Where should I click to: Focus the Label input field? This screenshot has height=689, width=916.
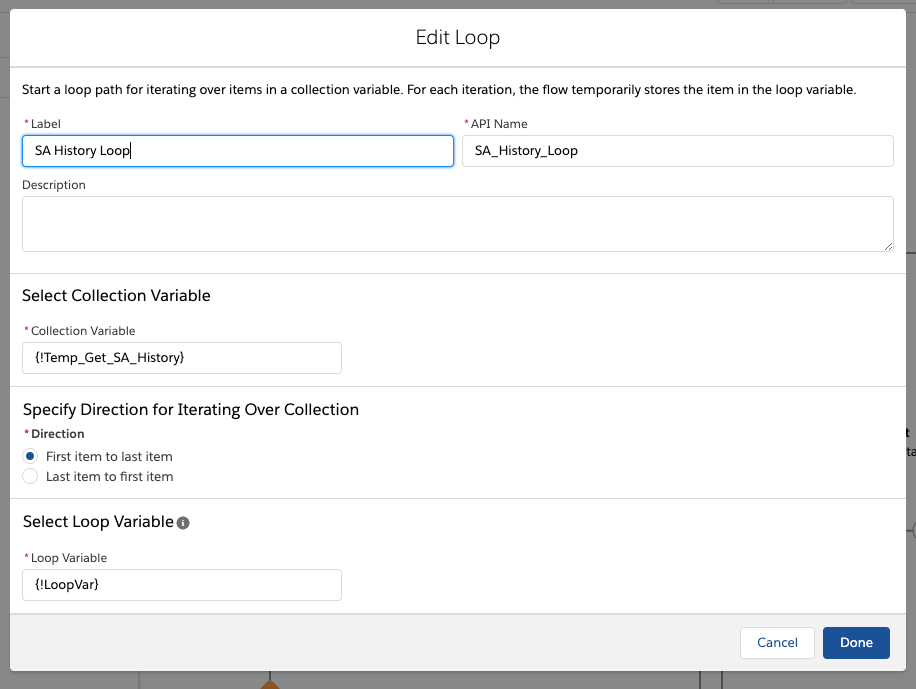coord(237,151)
